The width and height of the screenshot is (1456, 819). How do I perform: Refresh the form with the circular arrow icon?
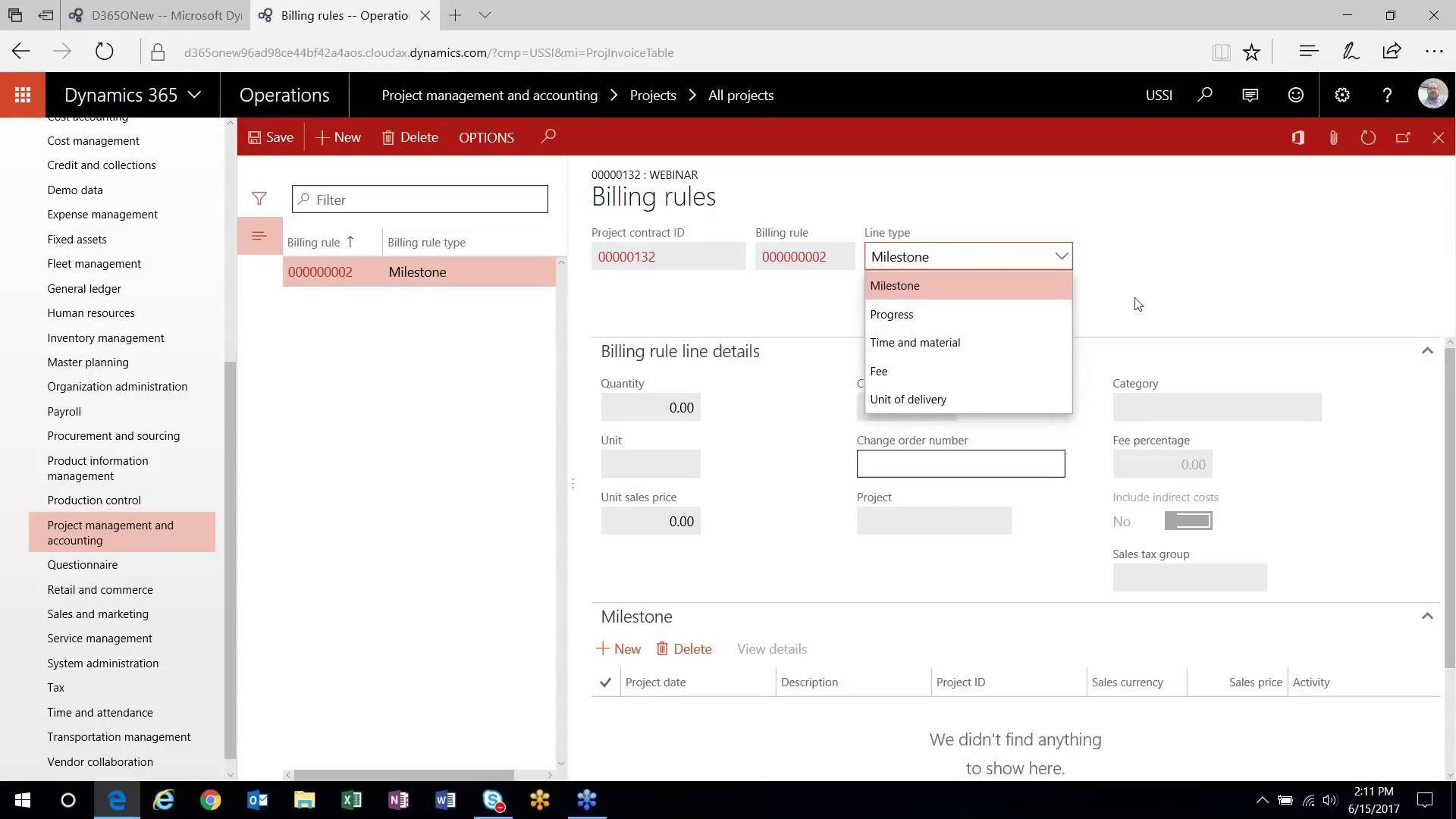1368,137
